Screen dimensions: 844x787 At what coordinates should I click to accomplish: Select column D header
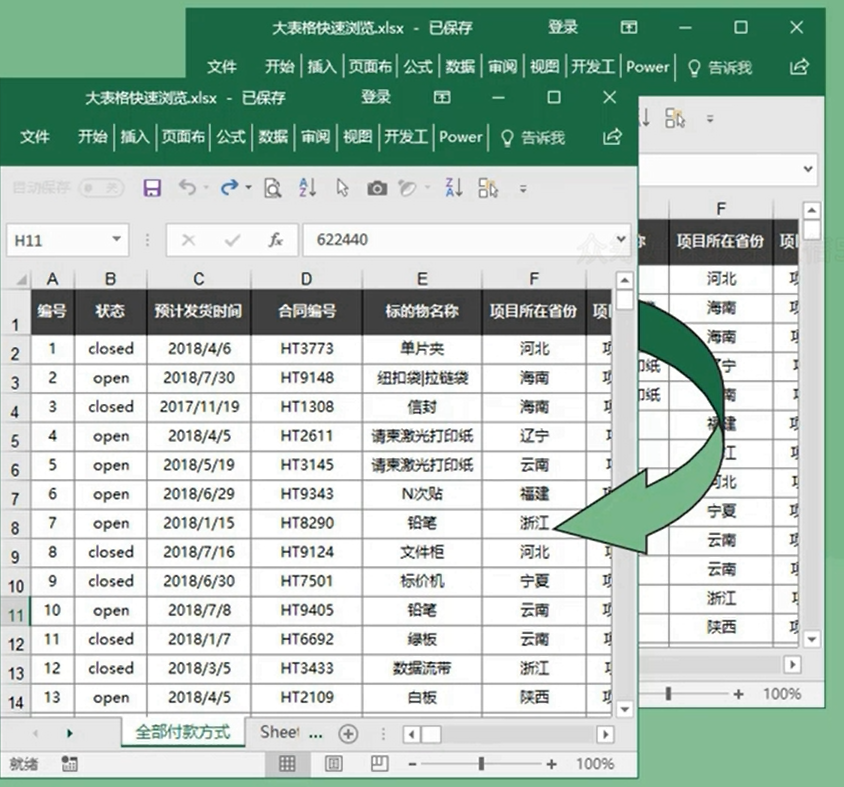tap(306, 279)
